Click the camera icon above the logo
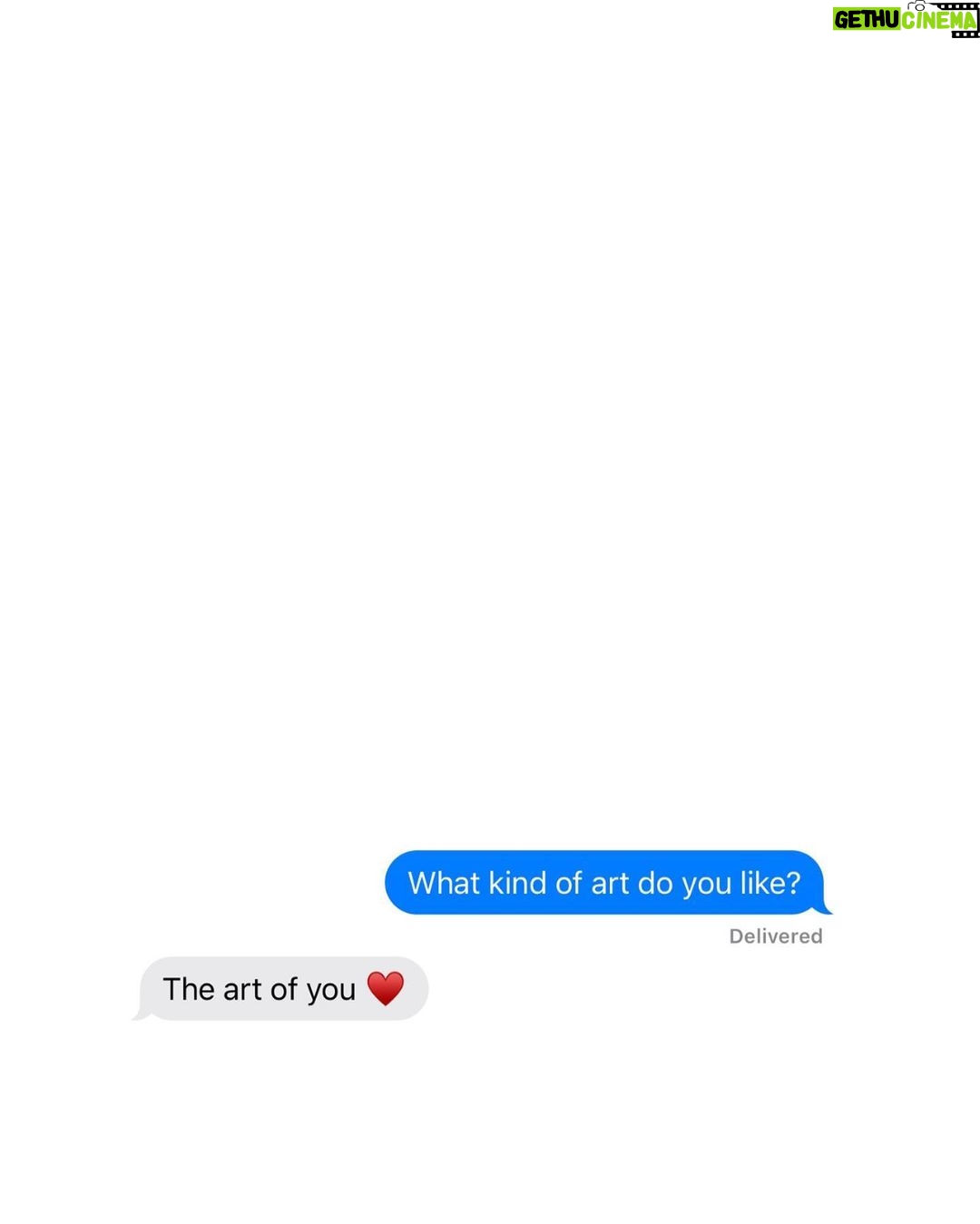This screenshot has width=980, height=1224. (917, 6)
